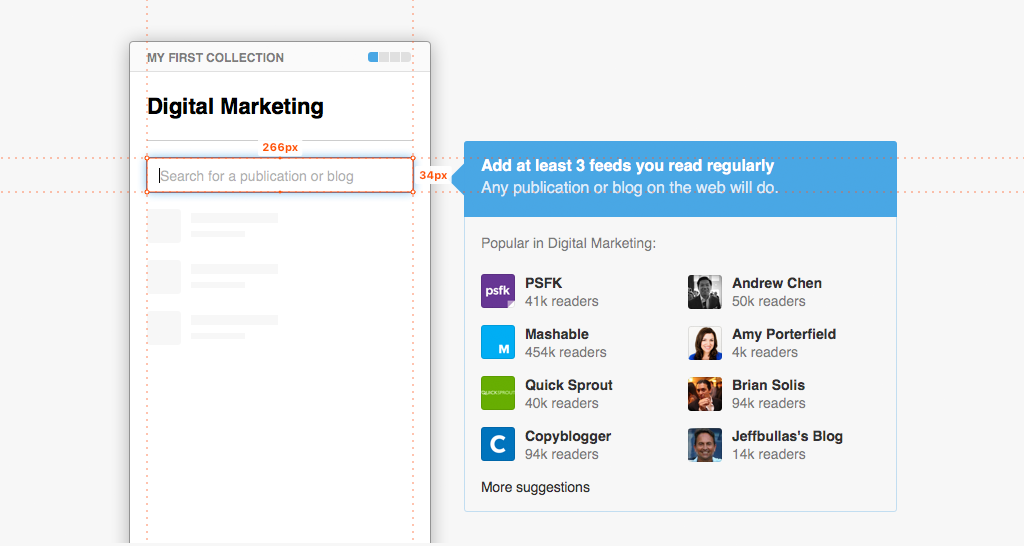This screenshot has width=1024, height=546.
Task: Click the Mashable blue M icon
Action: [x=498, y=342]
